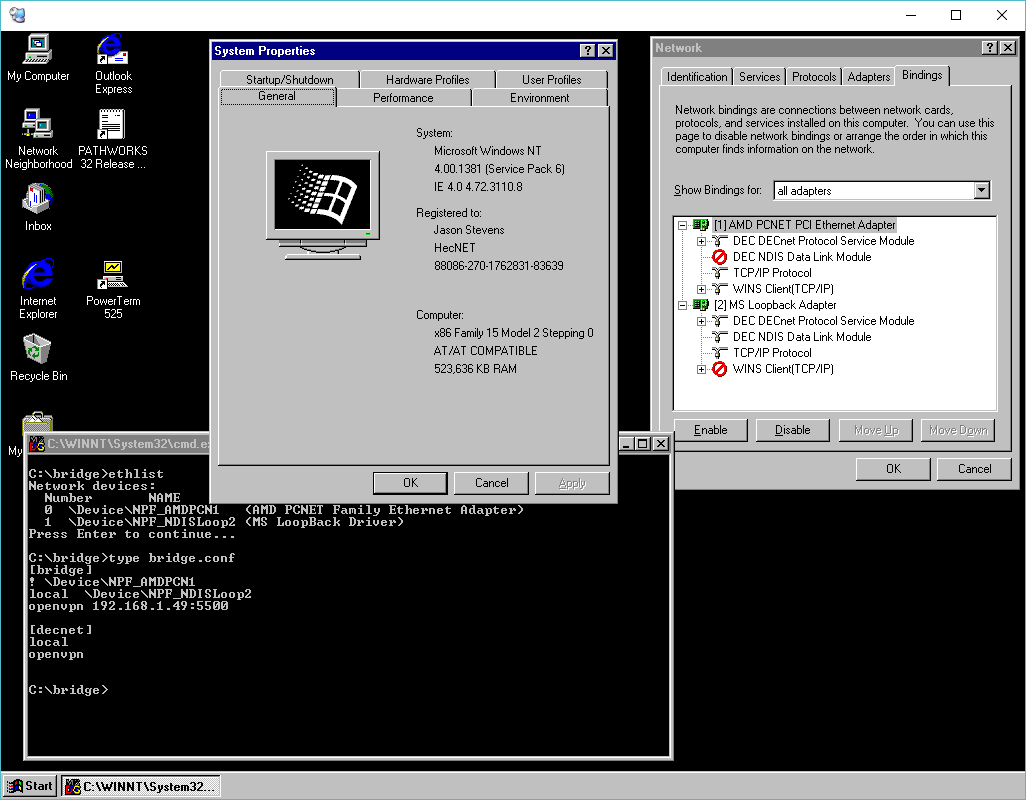Image resolution: width=1026 pixels, height=800 pixels.
Task: Click the Windows logo monitor image
Action: click(323, 205)
